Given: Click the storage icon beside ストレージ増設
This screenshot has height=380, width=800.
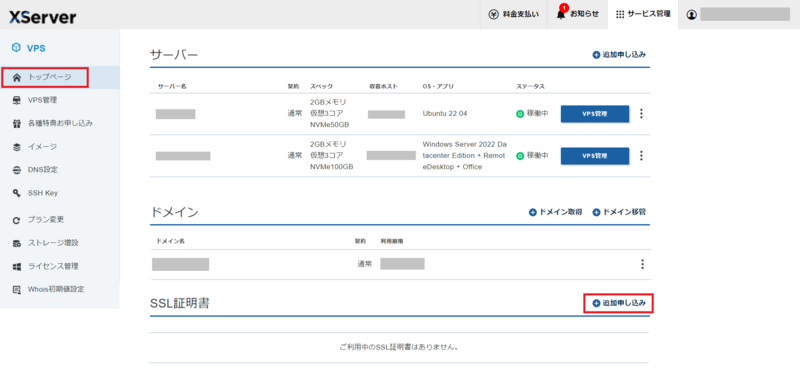Looking at the screenshot, I should tap(16, 243).
